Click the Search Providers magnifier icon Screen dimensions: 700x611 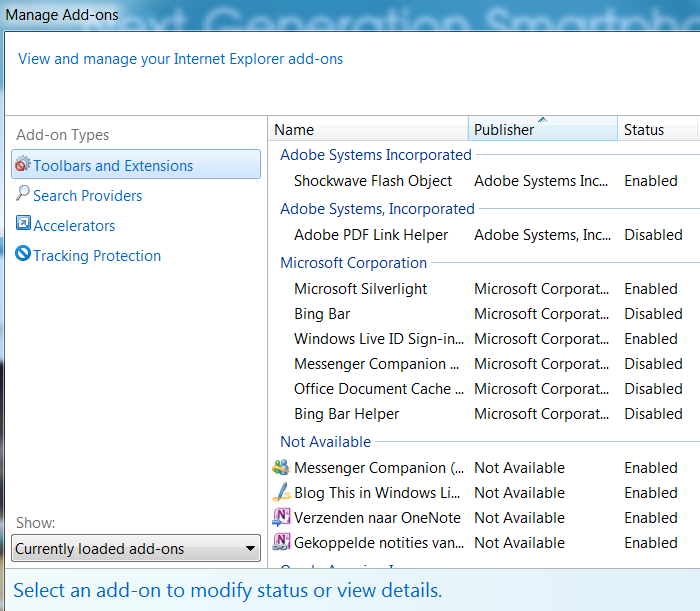coord(23,195)
